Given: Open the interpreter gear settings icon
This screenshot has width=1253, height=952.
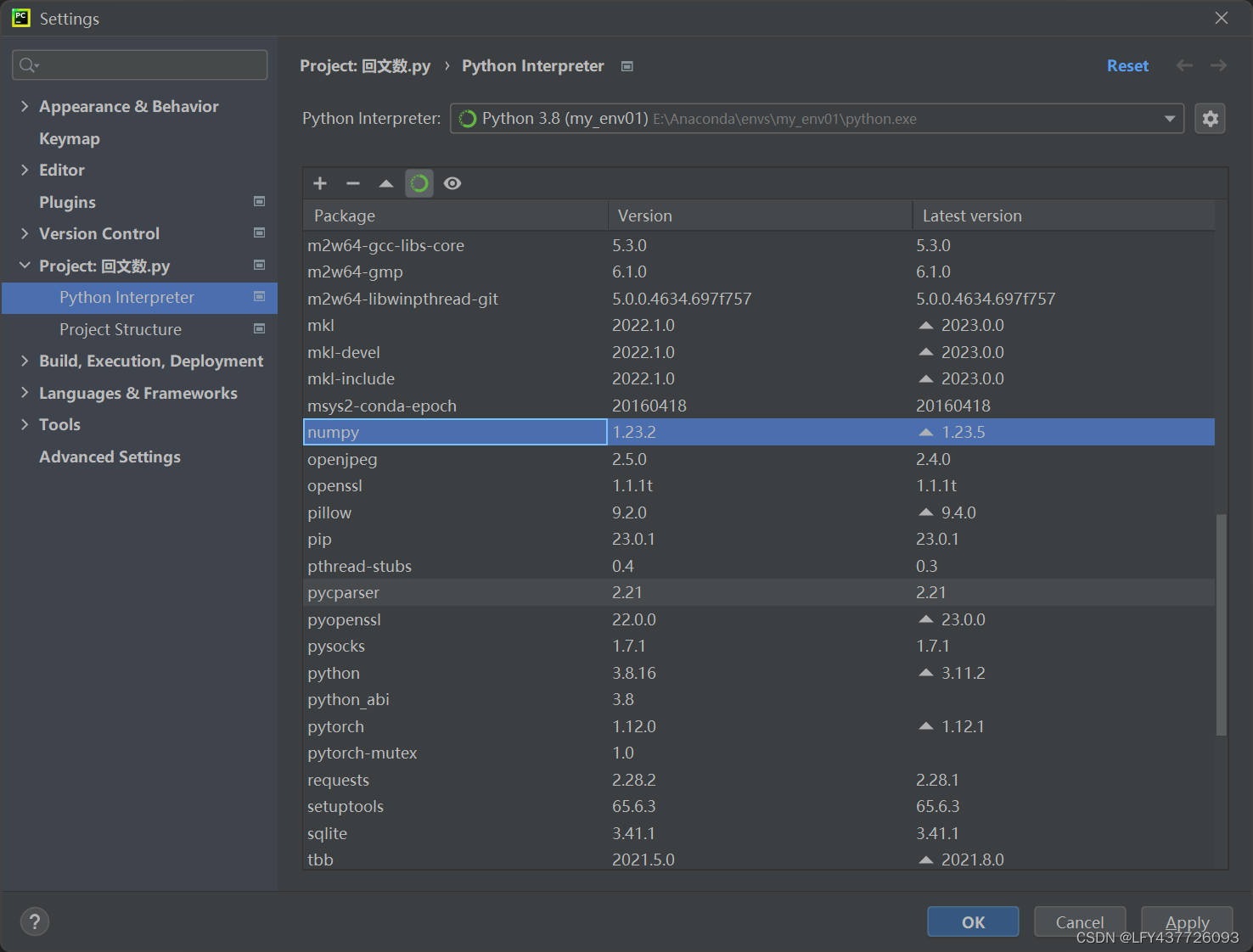Looking at the screenshot, I should [1211, 119].
